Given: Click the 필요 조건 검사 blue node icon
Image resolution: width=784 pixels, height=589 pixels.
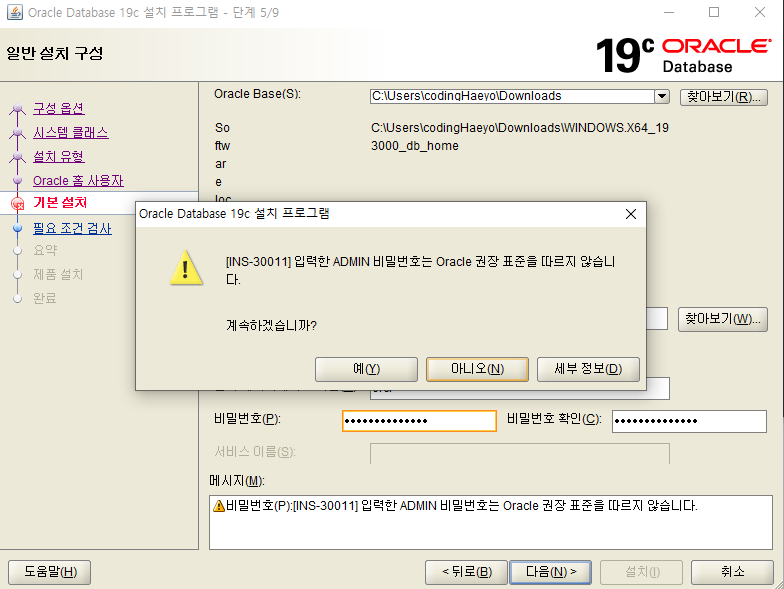Looking at the screenshot, I should tap(18, 228).
